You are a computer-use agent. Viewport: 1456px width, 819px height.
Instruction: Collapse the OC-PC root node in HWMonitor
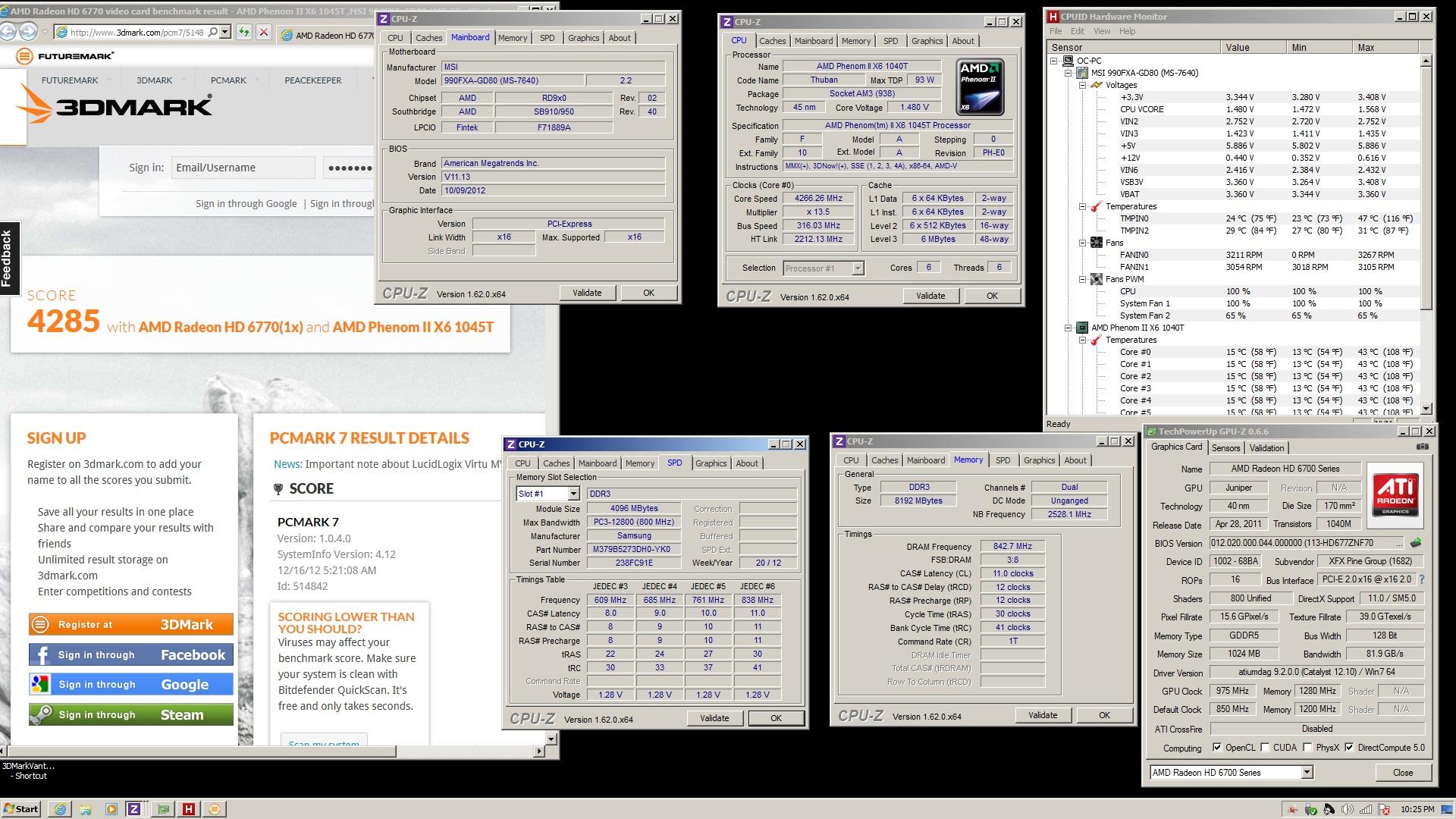tap(1053, 61)
